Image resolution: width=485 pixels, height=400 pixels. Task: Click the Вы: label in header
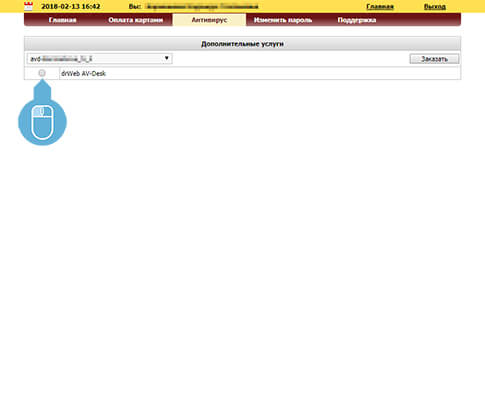tap(135, 6)
